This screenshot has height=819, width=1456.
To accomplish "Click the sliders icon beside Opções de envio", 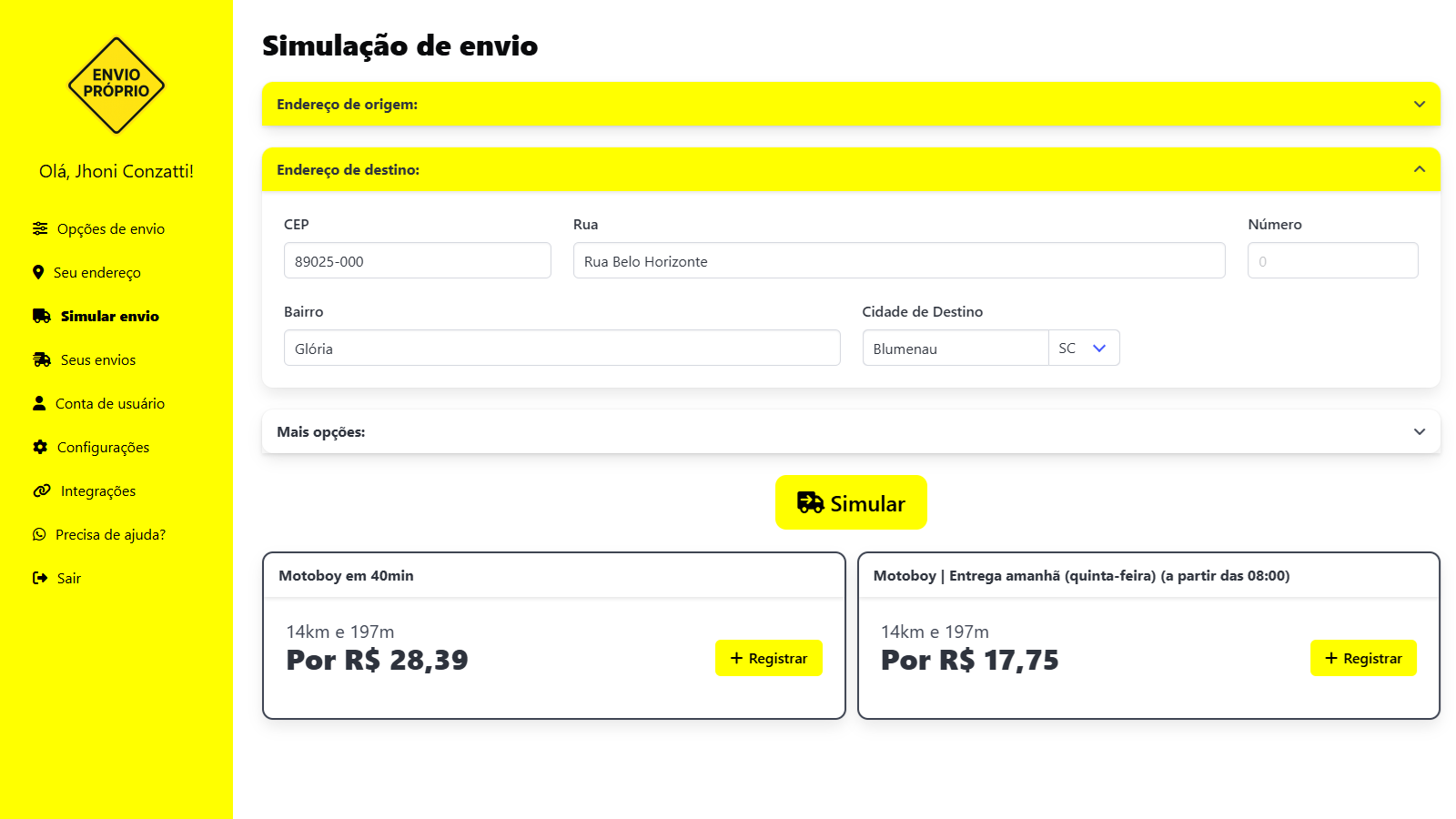I will click(x=40, y=228).
